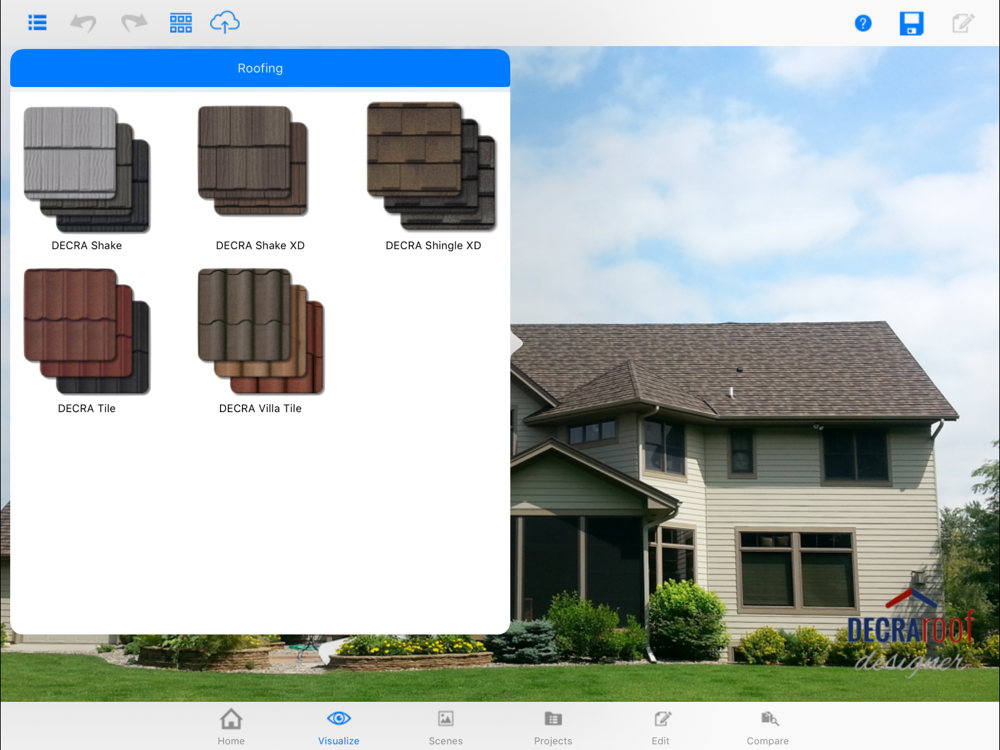
Task: Click the undo arrow icon
Action: point(84,22)
